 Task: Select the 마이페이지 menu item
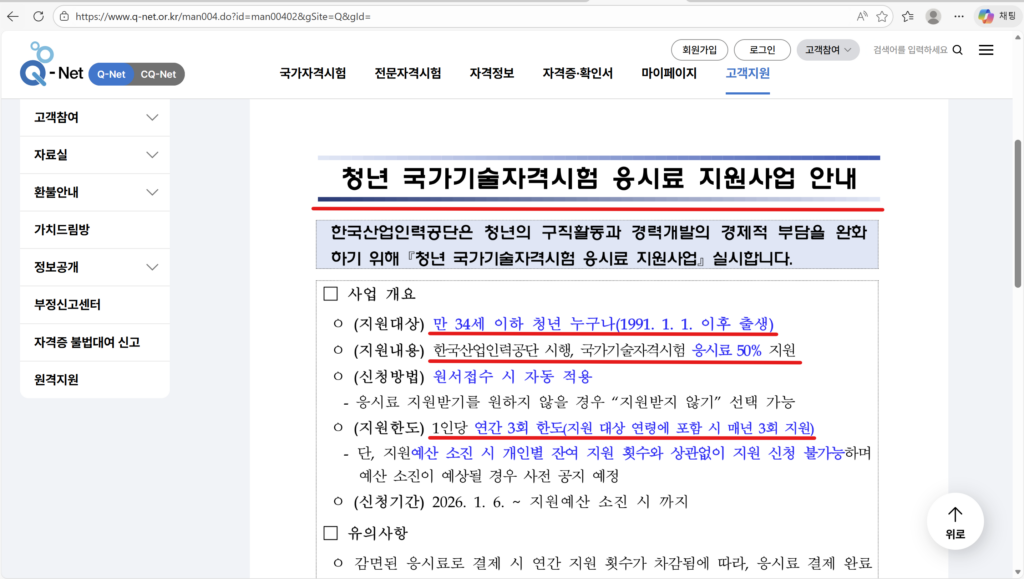tap(670, 73)
